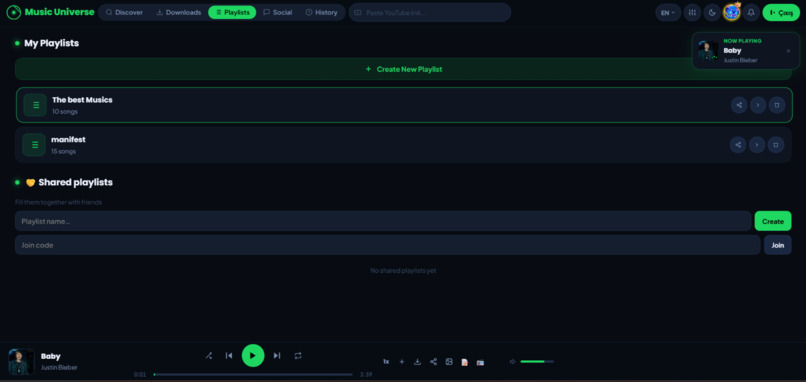
Task: Click the image icon in player bar
Action: pos(449,362)
